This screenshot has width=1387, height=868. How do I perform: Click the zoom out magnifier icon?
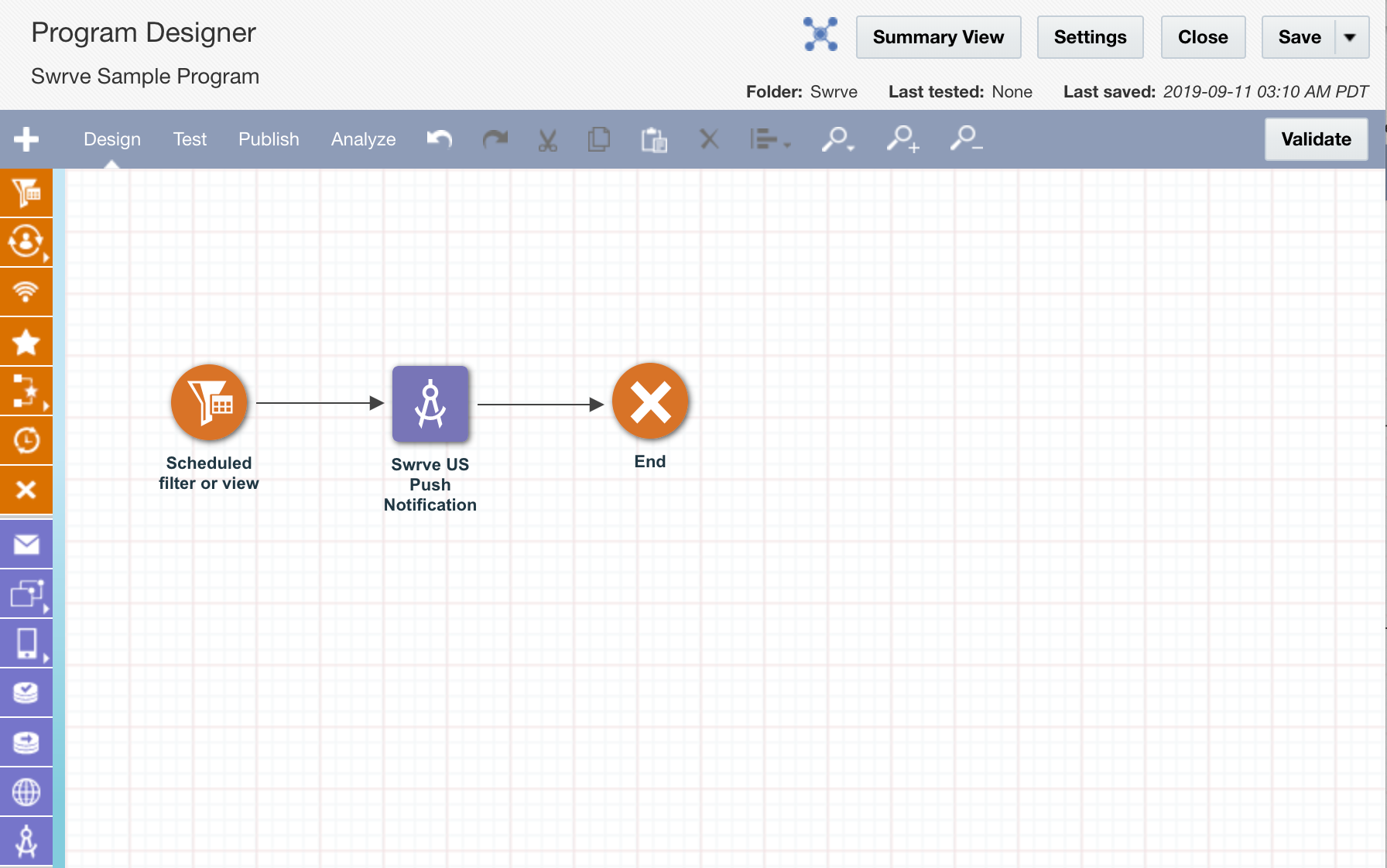pos(966,138)
